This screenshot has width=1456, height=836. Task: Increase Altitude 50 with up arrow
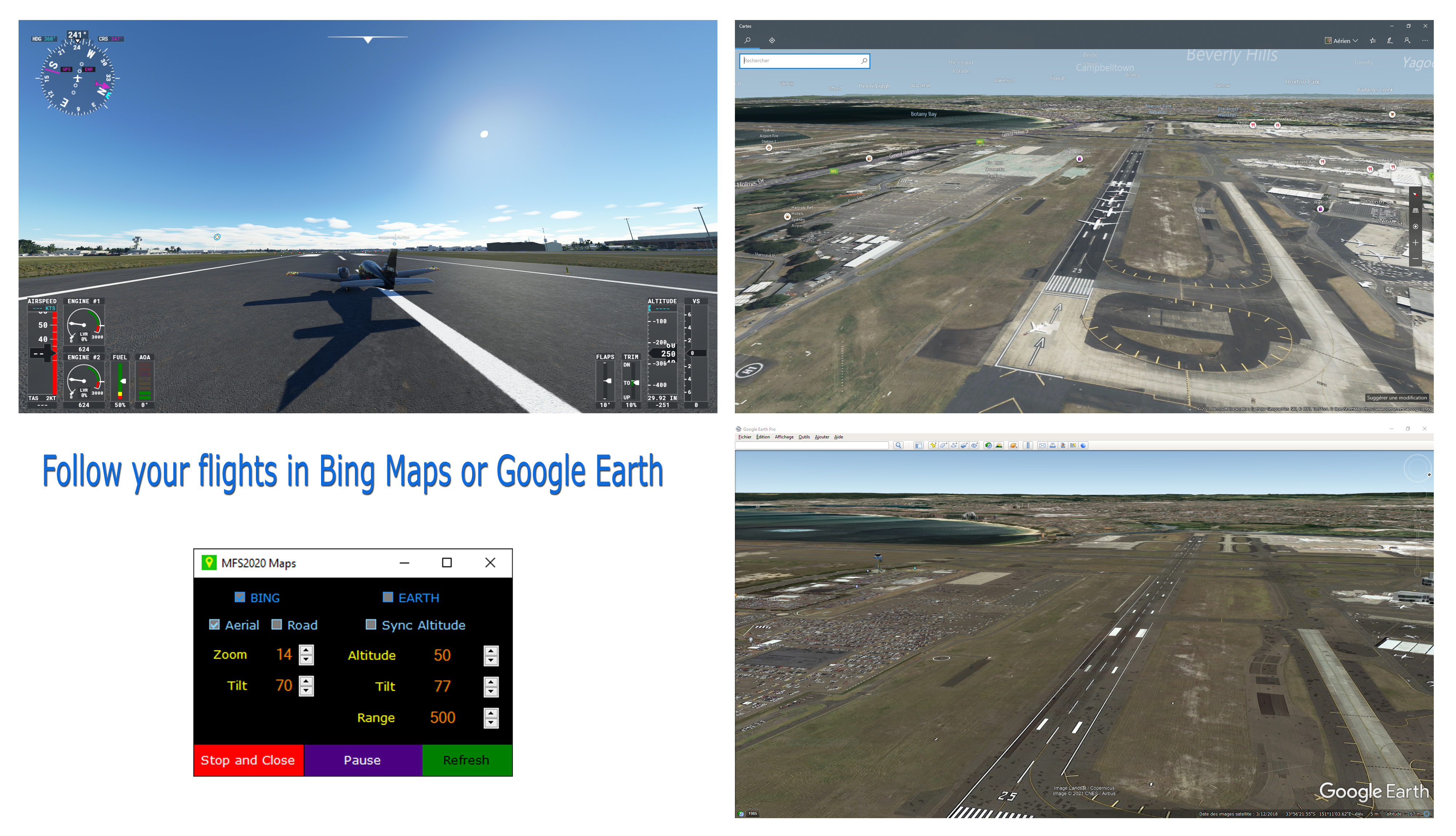pyautogui.click(x=491, y=651)
